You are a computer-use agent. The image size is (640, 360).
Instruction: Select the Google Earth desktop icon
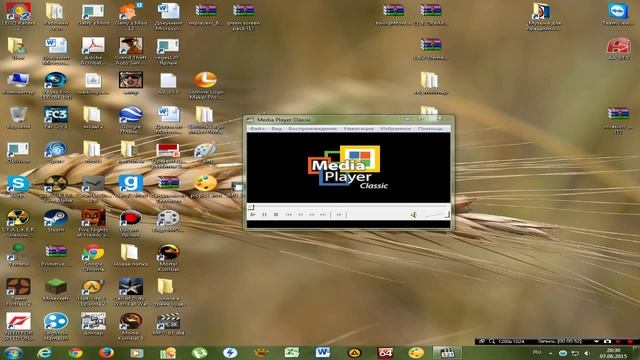point(131,120)
